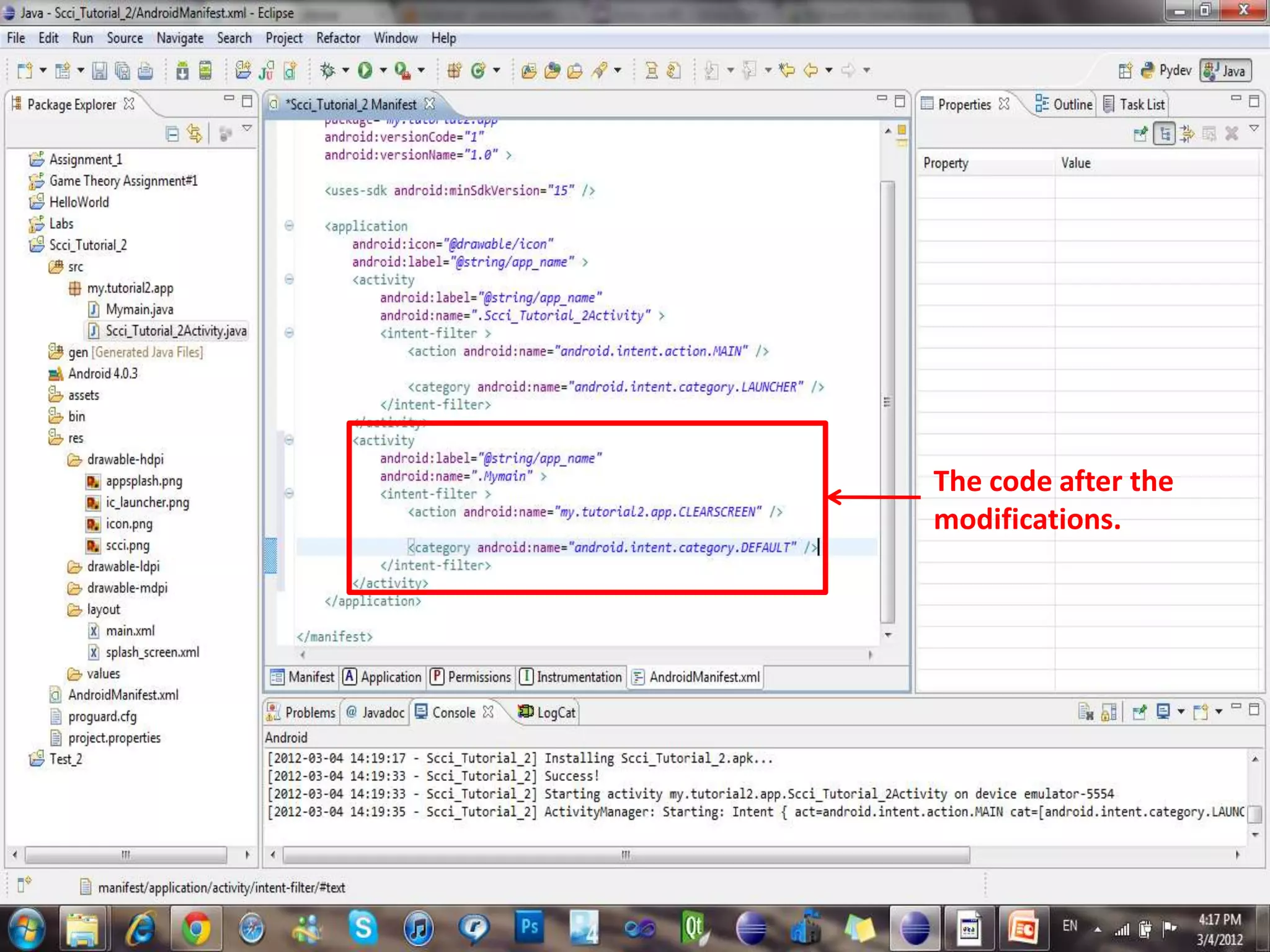1270x952 pixels.
Task: Toggle Show Advanced Properties icon
Action: point(1187,133)
